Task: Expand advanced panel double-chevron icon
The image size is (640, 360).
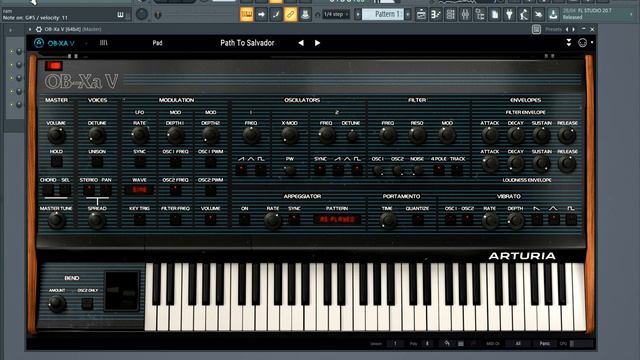Action: coord(569,42)
